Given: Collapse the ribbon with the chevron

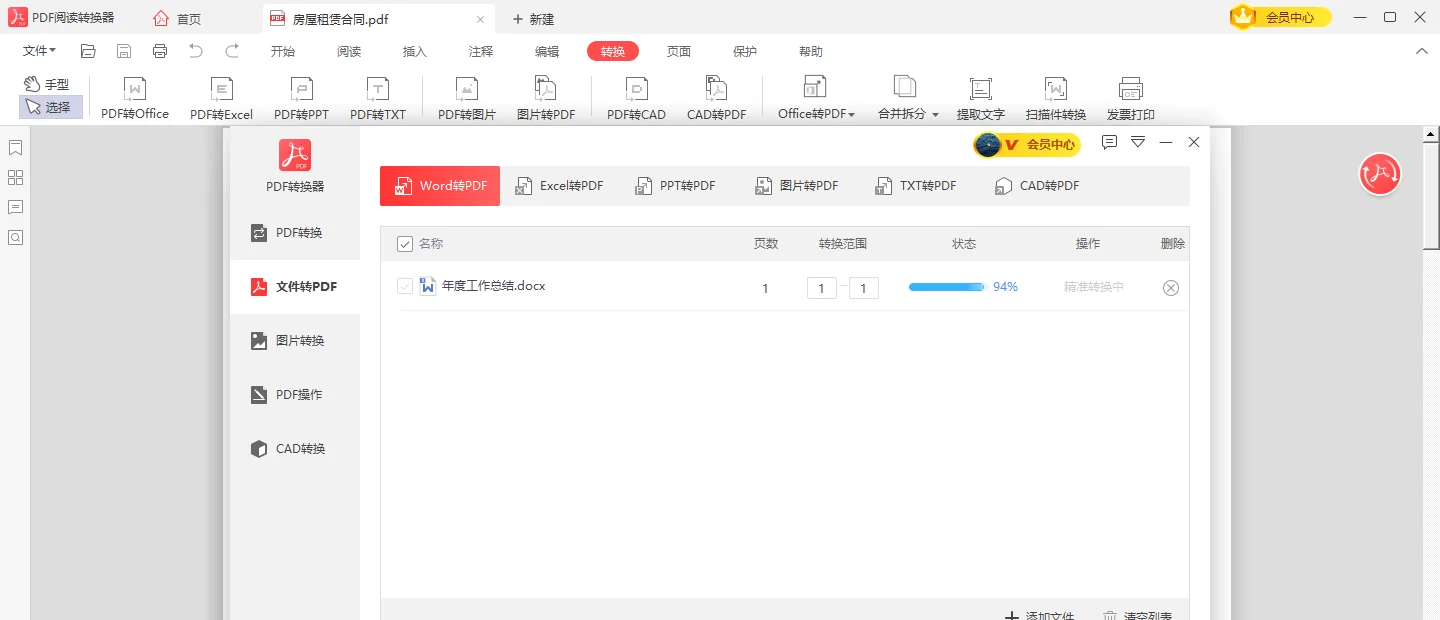Looking at the screenshot, I should point(1421,51).
